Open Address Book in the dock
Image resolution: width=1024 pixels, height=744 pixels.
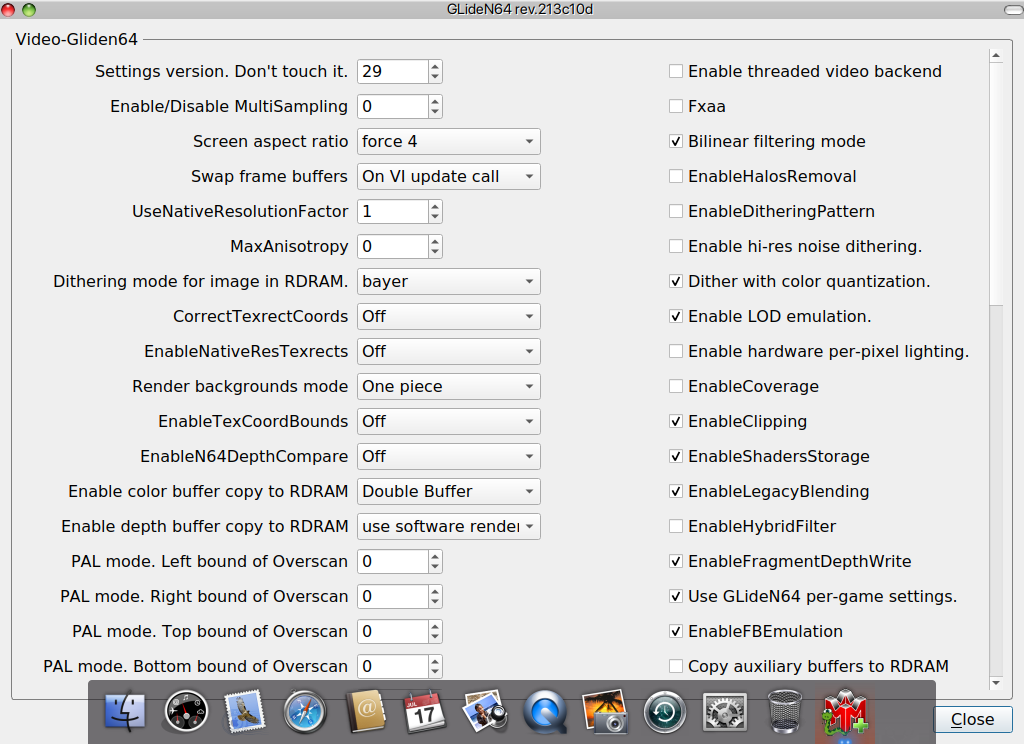click(x=365, y=712)
